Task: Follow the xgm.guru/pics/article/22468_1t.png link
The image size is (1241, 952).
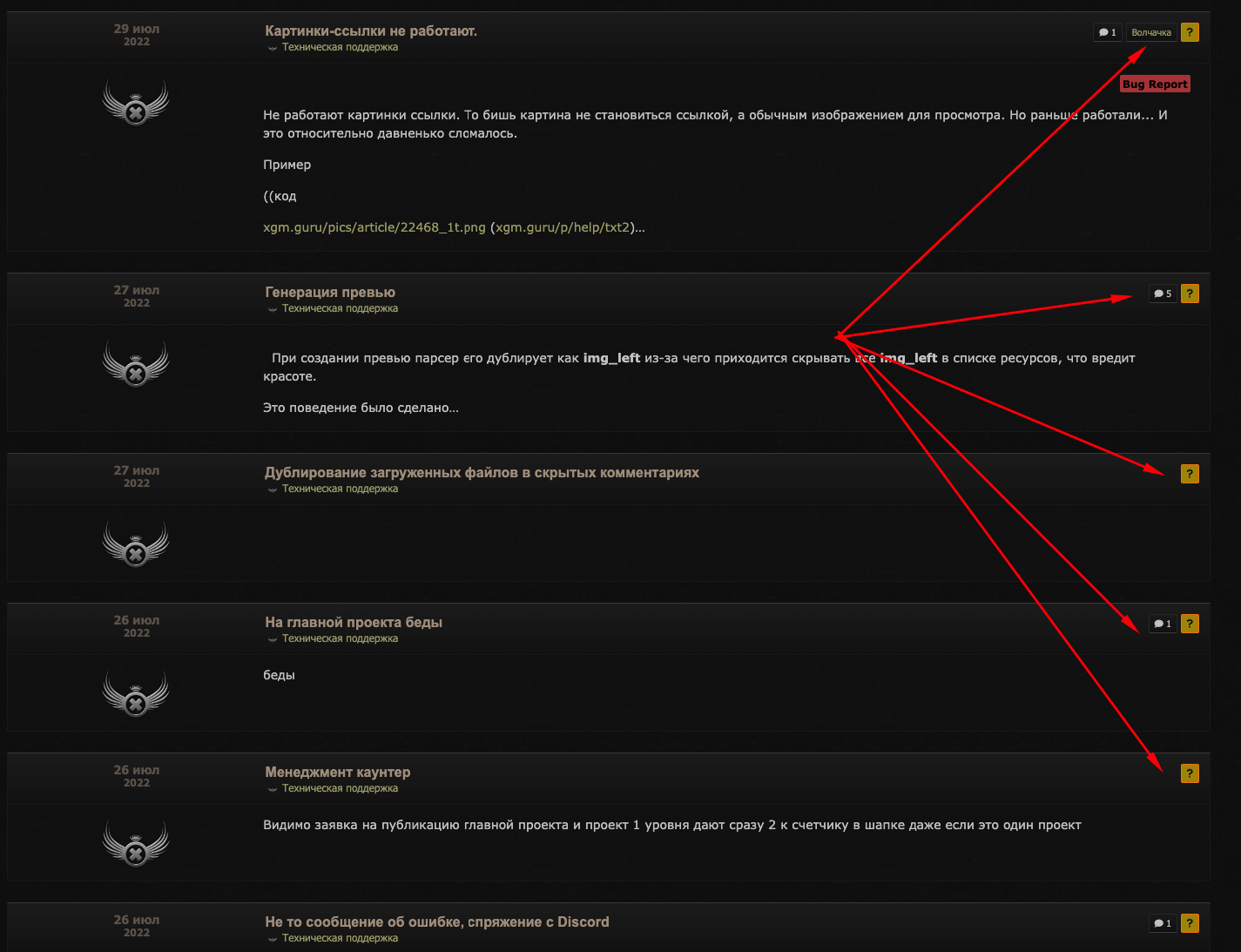Action: point(374,227)
